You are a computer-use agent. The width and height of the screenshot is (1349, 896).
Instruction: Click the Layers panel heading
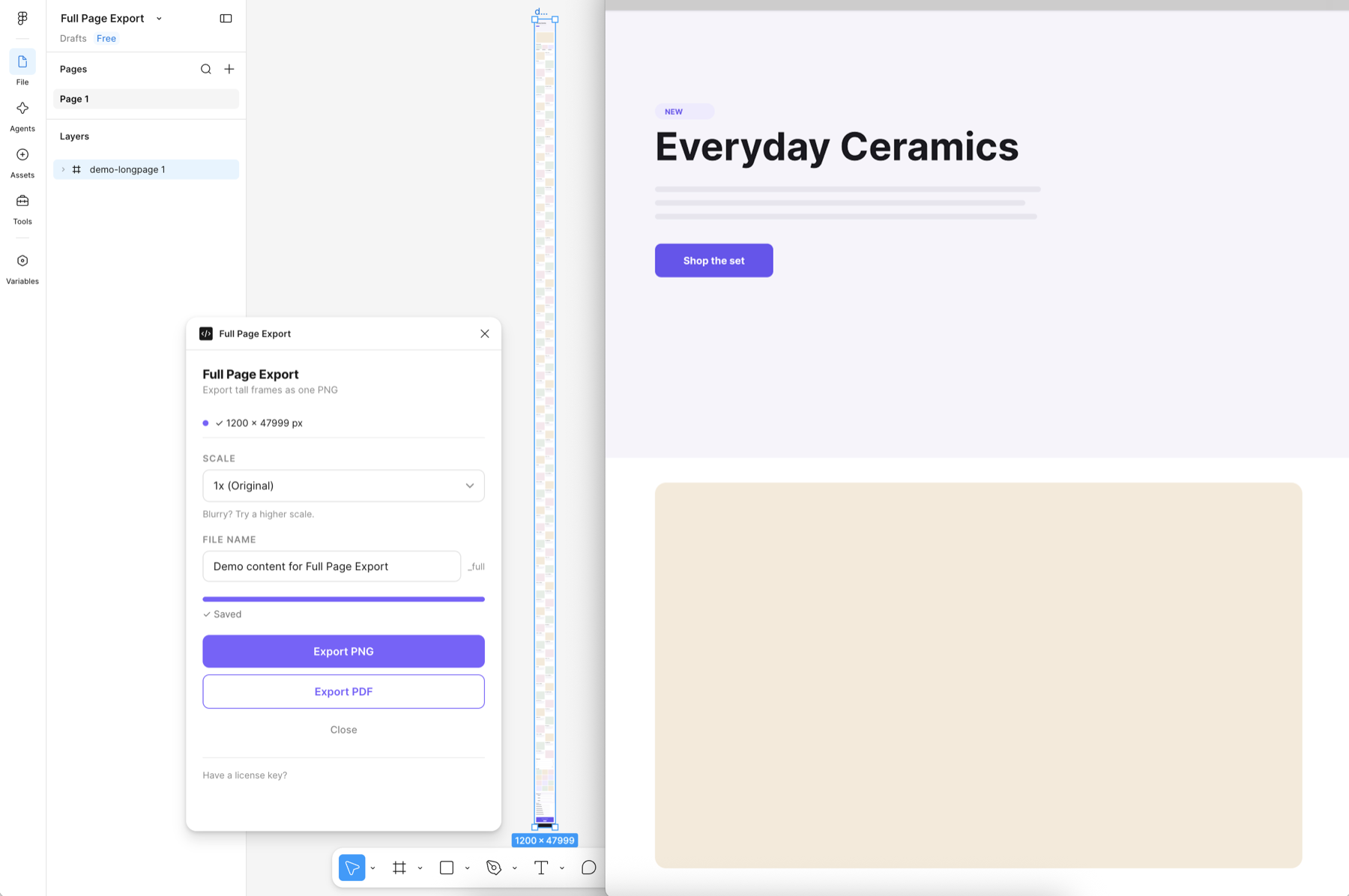pyautogui.click(x=74, y=136)
